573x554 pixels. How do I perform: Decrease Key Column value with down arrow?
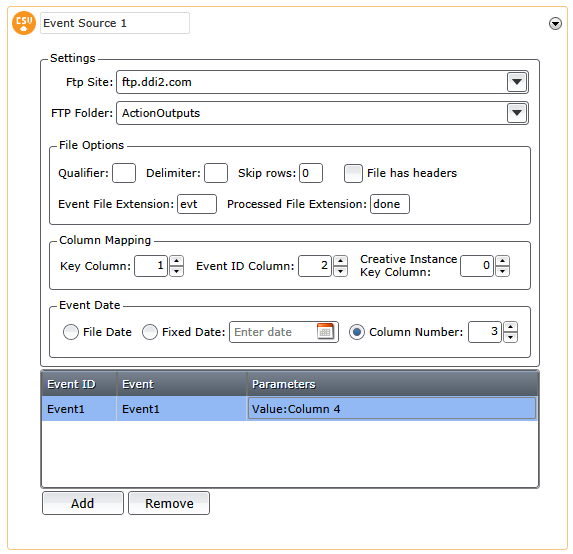177,271
